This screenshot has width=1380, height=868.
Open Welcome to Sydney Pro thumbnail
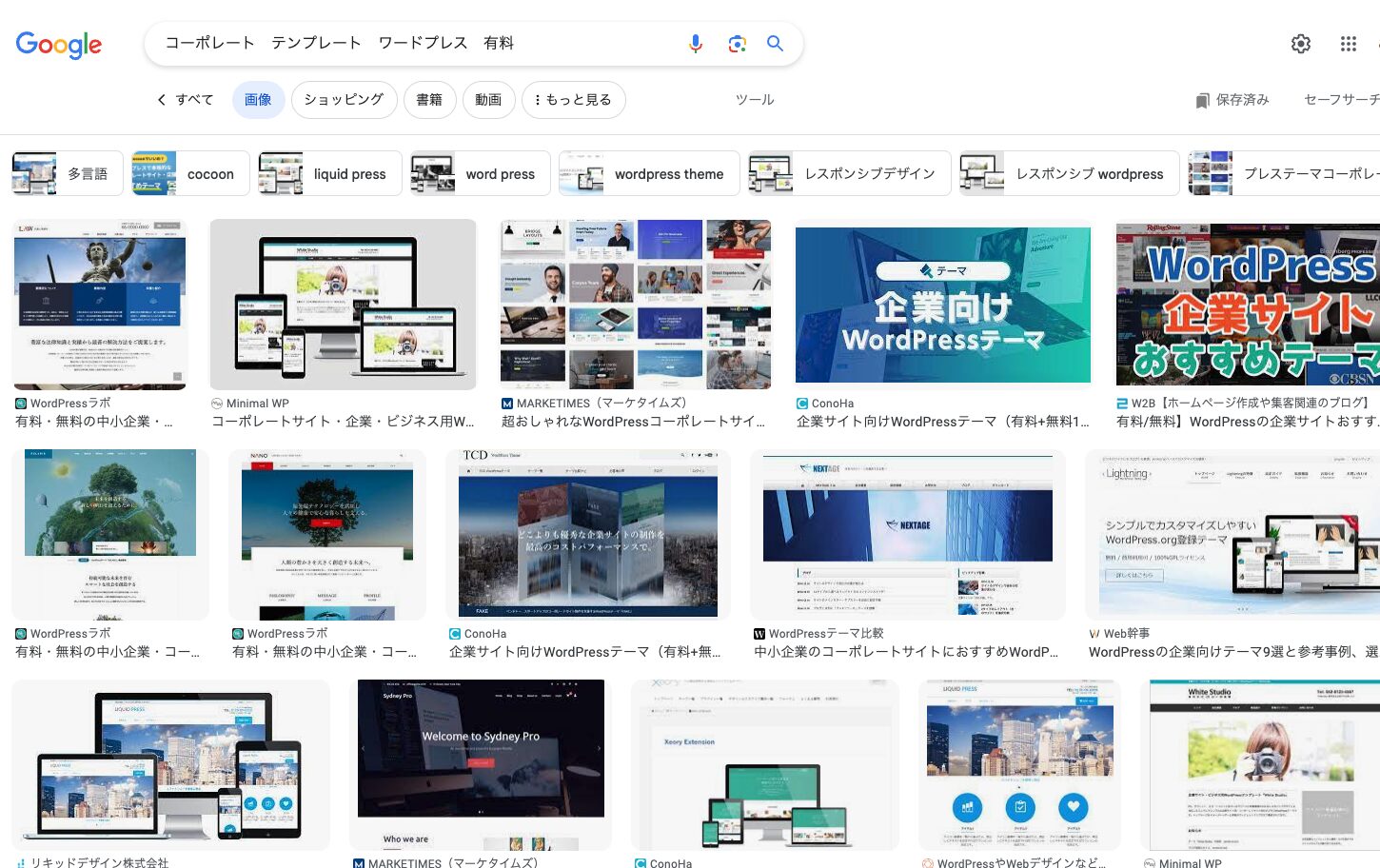pyautogui.click(x=481, y=765)
